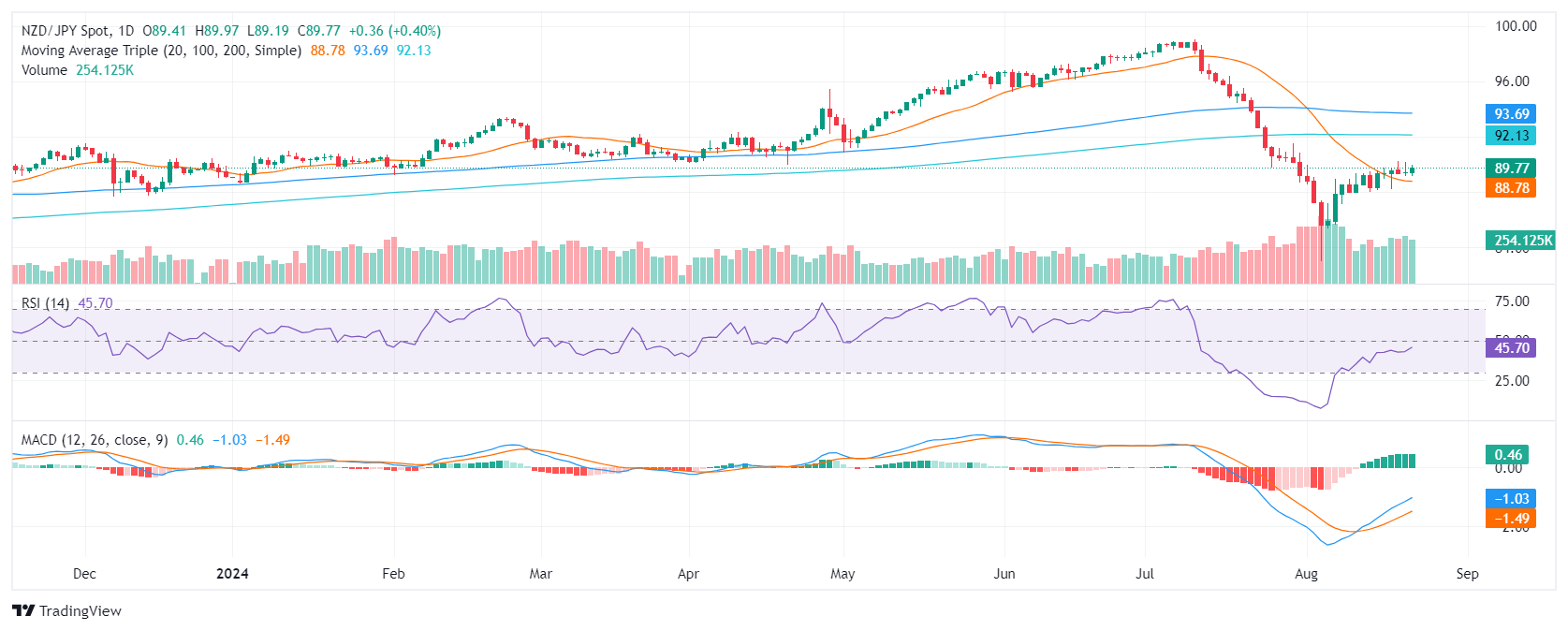Click the cyan 92.13 price tag
This screenshot has height=631, width=1568.
coord(1511,136)
